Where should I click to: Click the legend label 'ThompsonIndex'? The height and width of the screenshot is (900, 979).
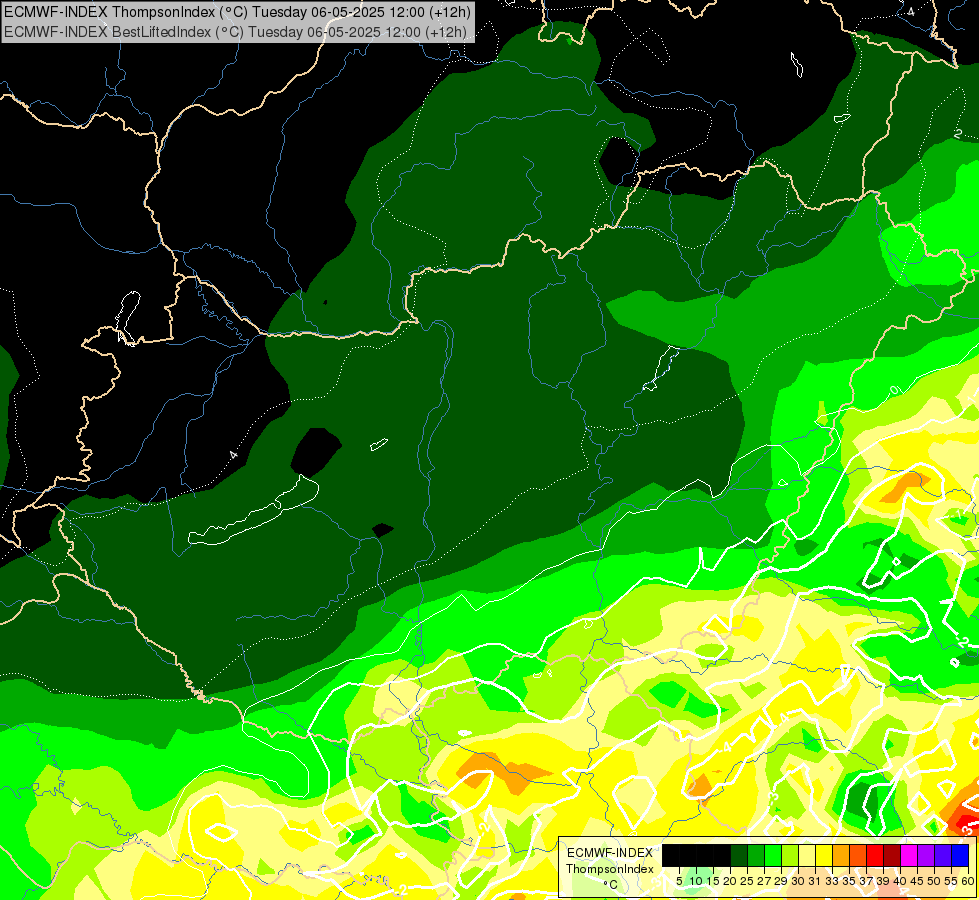[610, 869]
